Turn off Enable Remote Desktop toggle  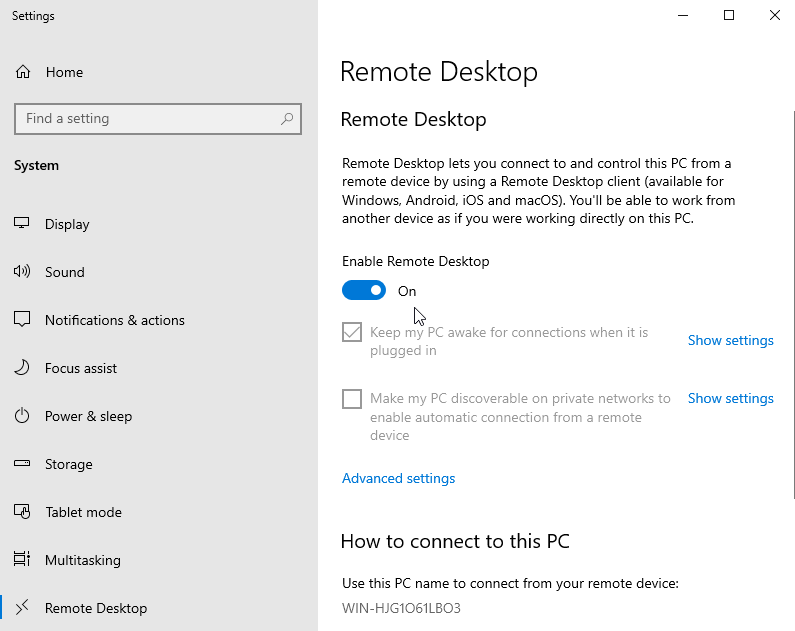(x=364, y=290)
